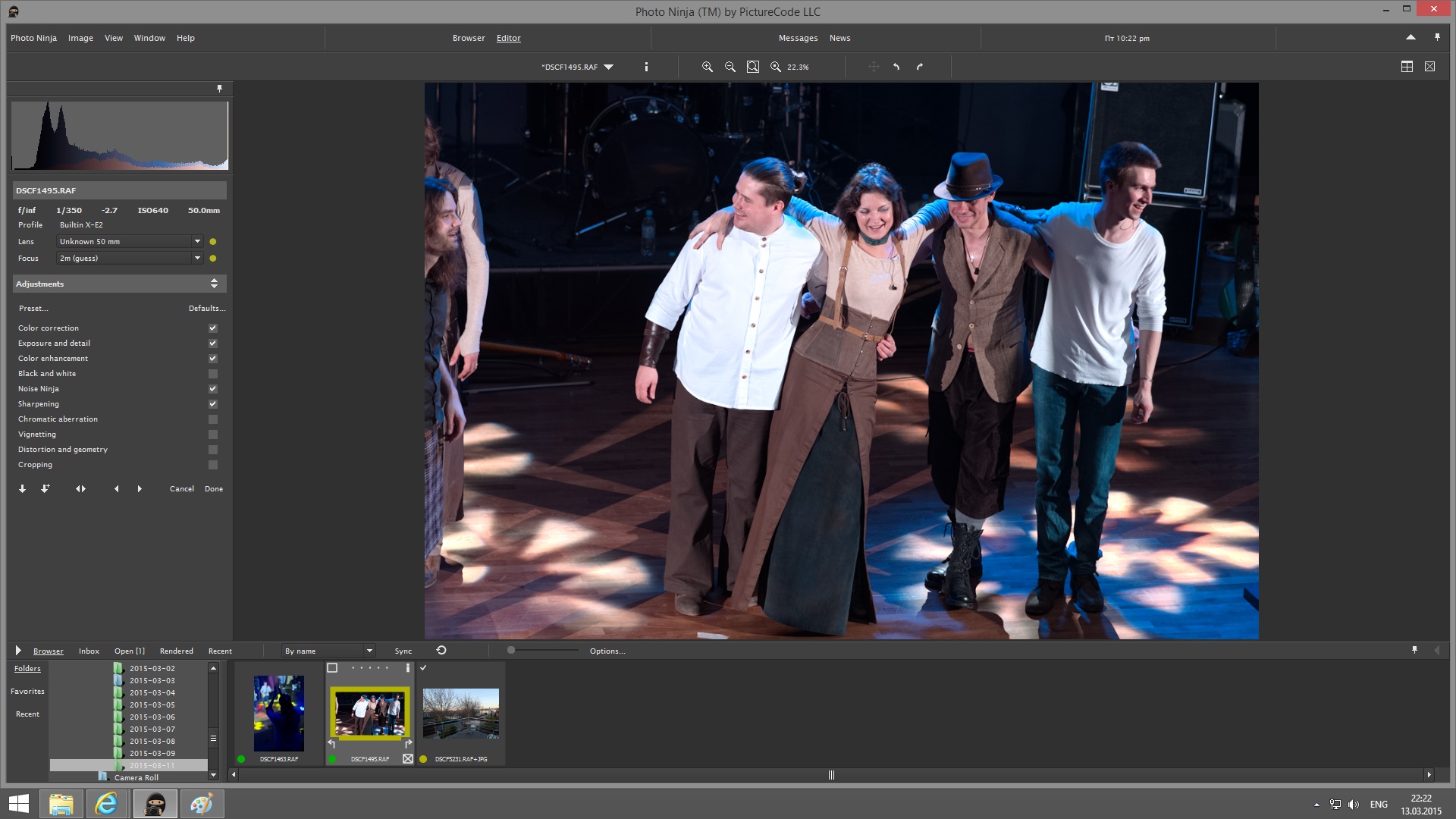Open Preset... chooser
This screenshot has height=819, width=1456.
(33, 309)
